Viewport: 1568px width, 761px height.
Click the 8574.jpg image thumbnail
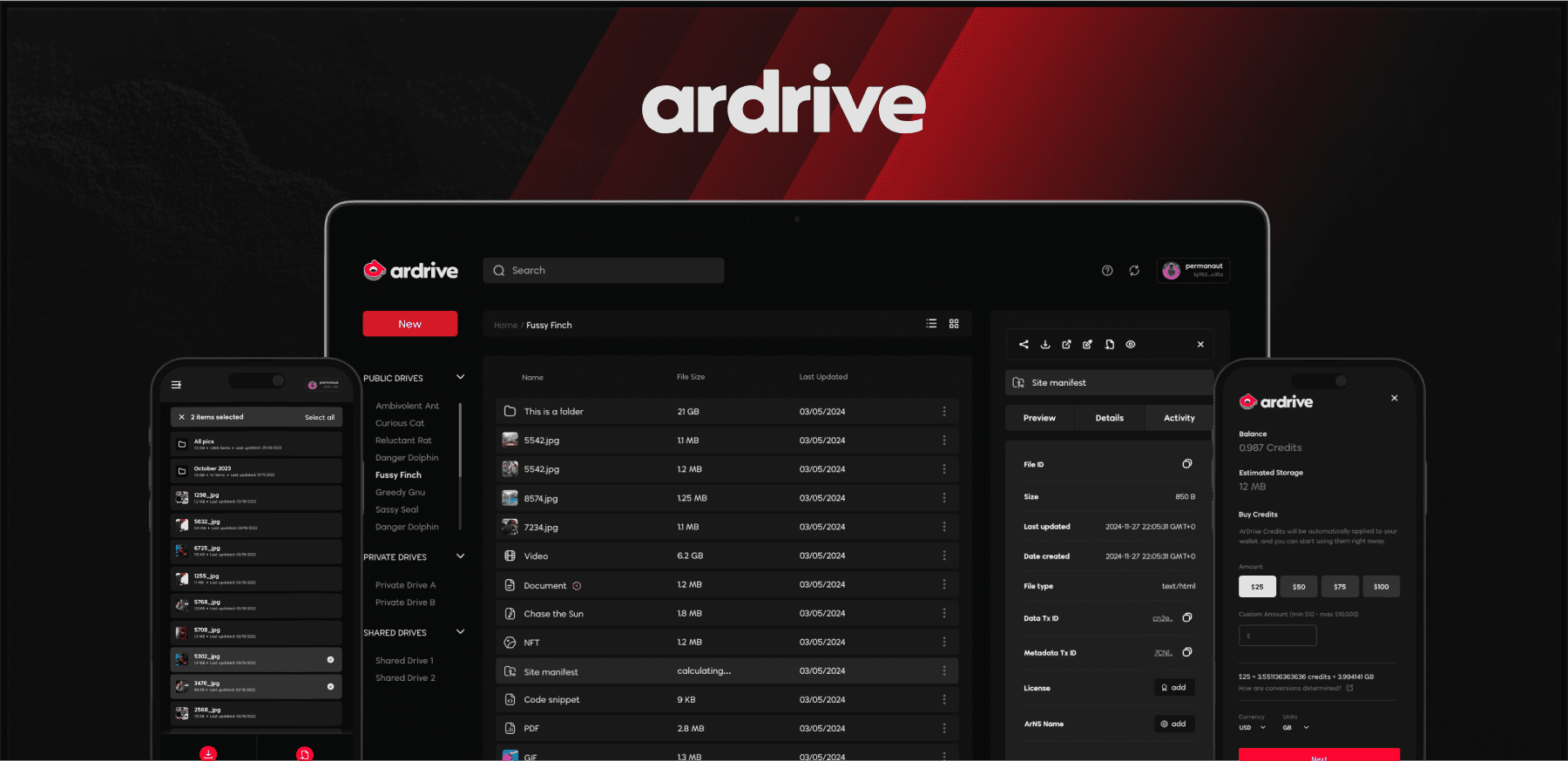tap(510, 498)
